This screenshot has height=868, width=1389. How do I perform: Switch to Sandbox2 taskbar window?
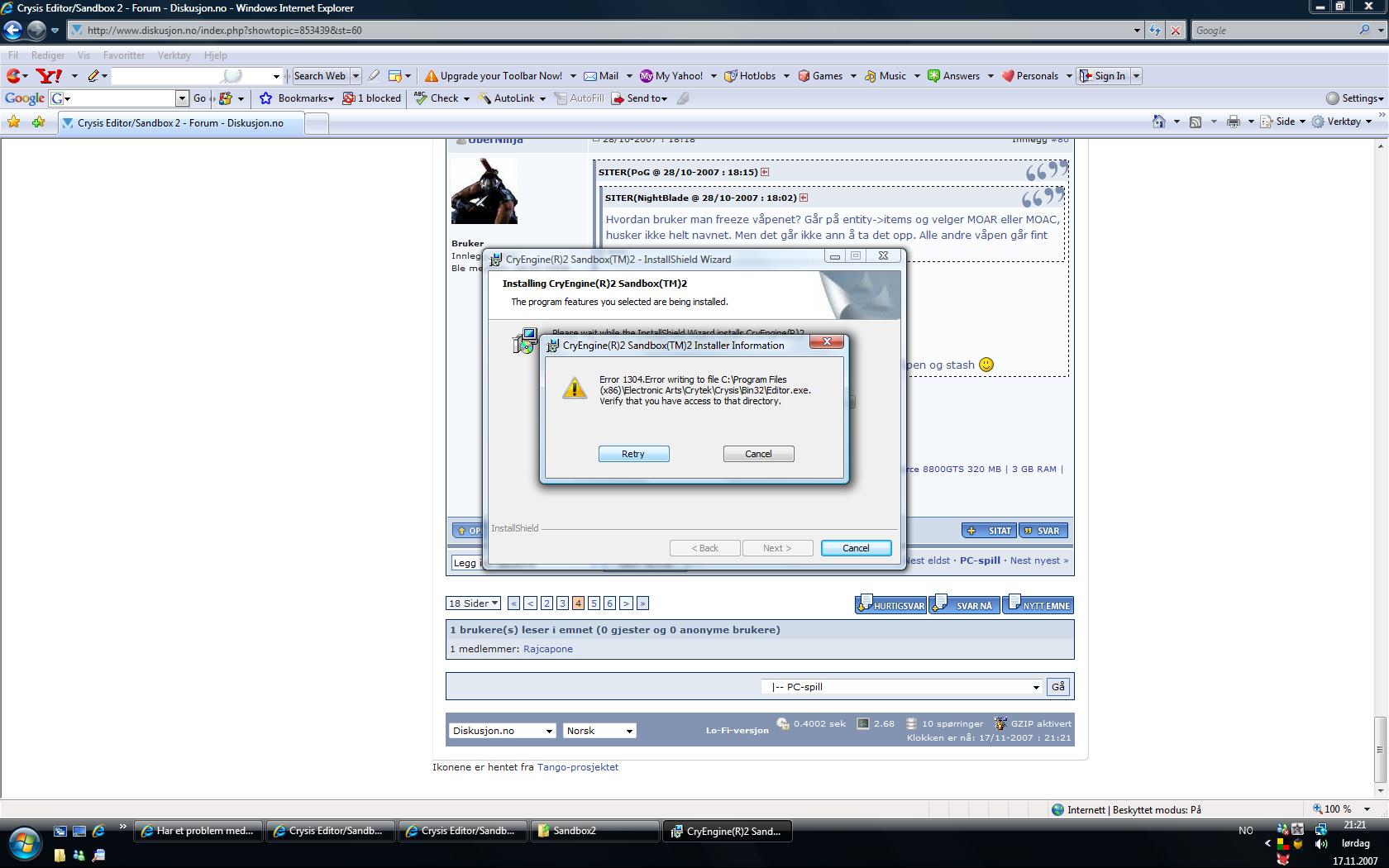coord(595,831)
